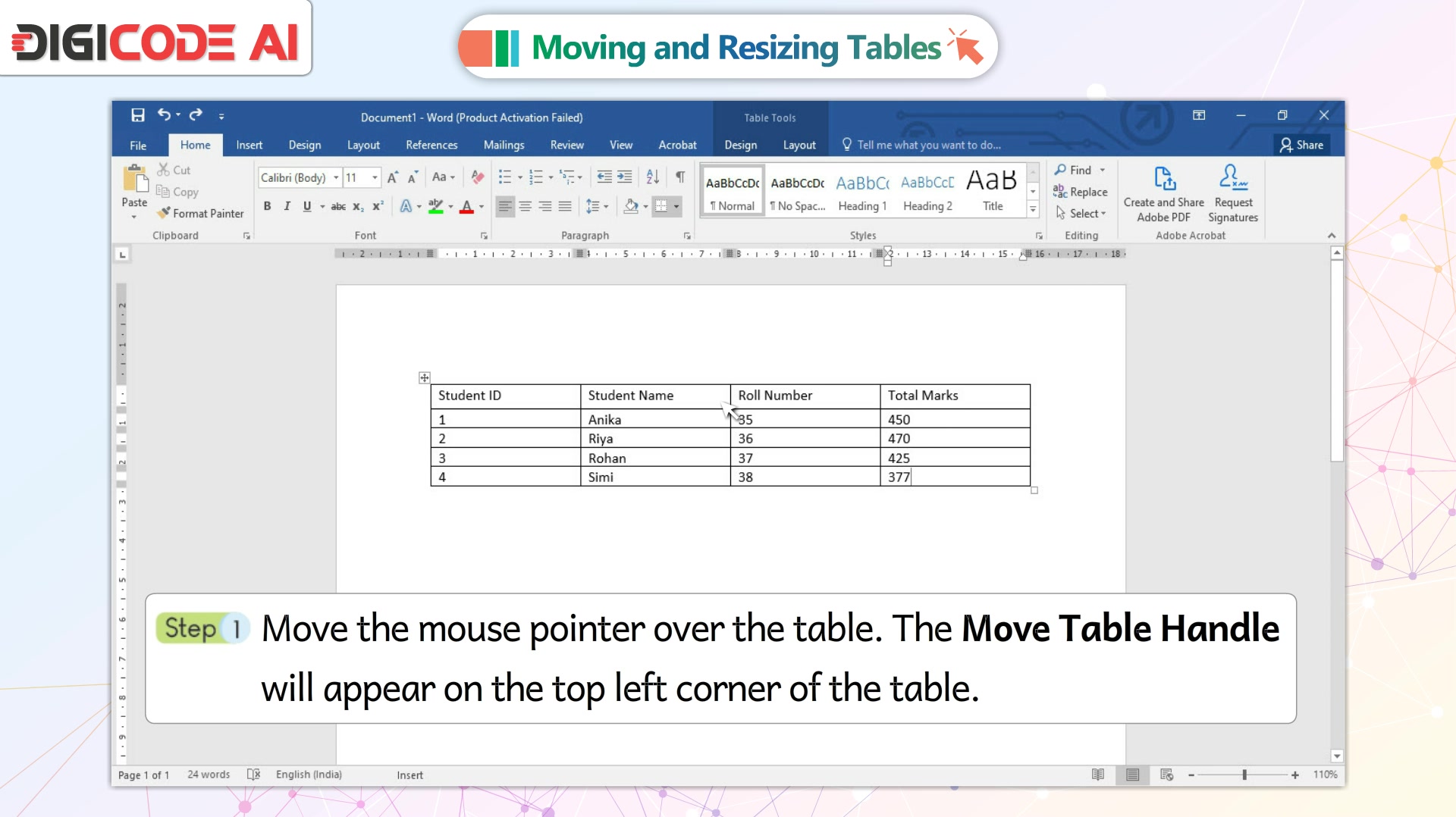
Task: Click the table move handle icon
Action: click(x=425, y=377)
